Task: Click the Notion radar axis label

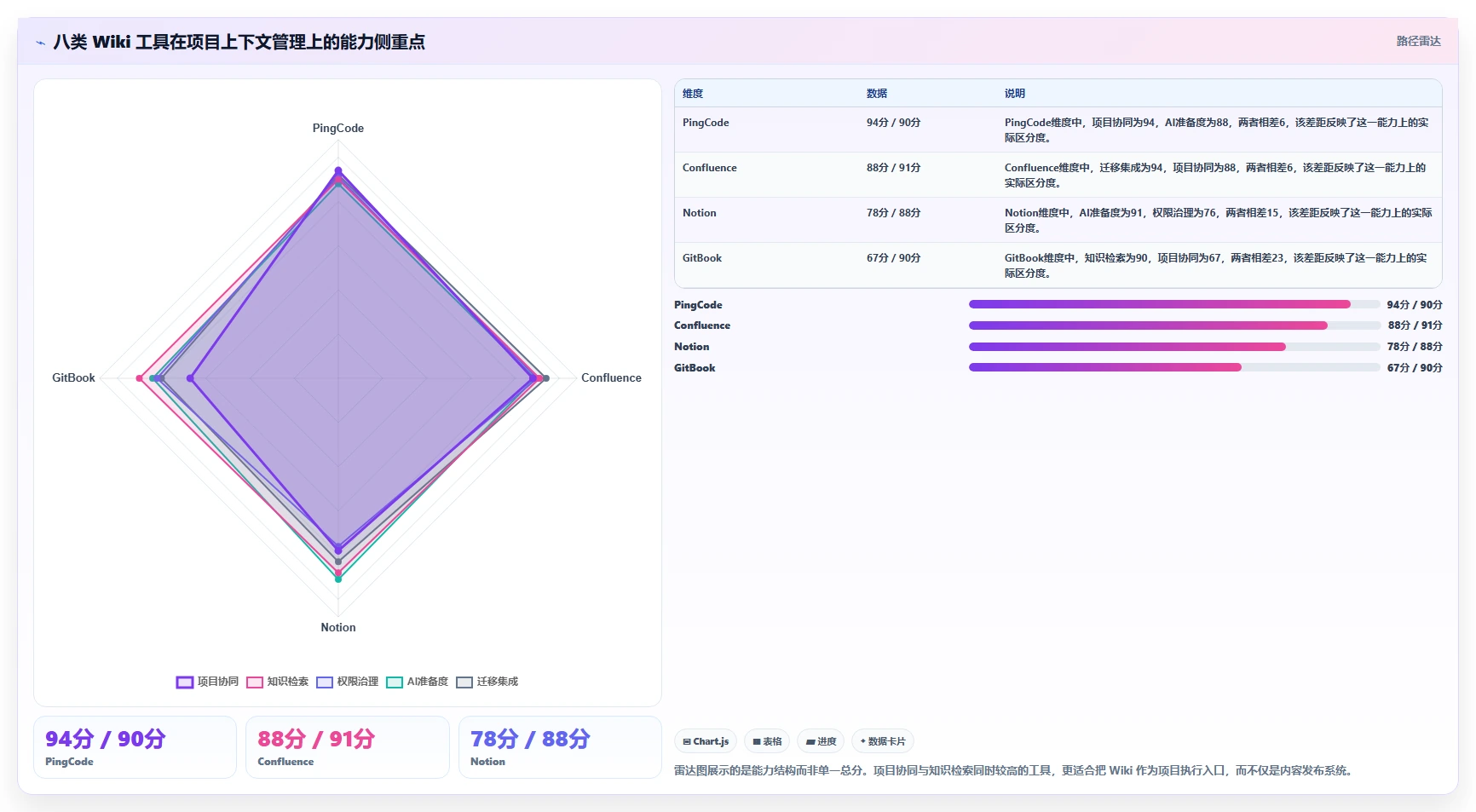Action: coord(338,627)
